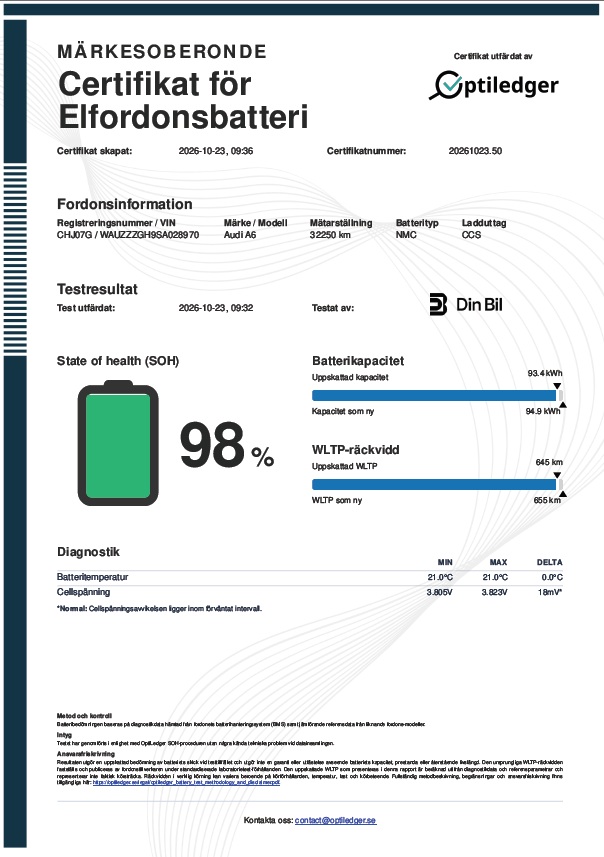Select the 645 km estimated WLTP value

pos(549,462)
